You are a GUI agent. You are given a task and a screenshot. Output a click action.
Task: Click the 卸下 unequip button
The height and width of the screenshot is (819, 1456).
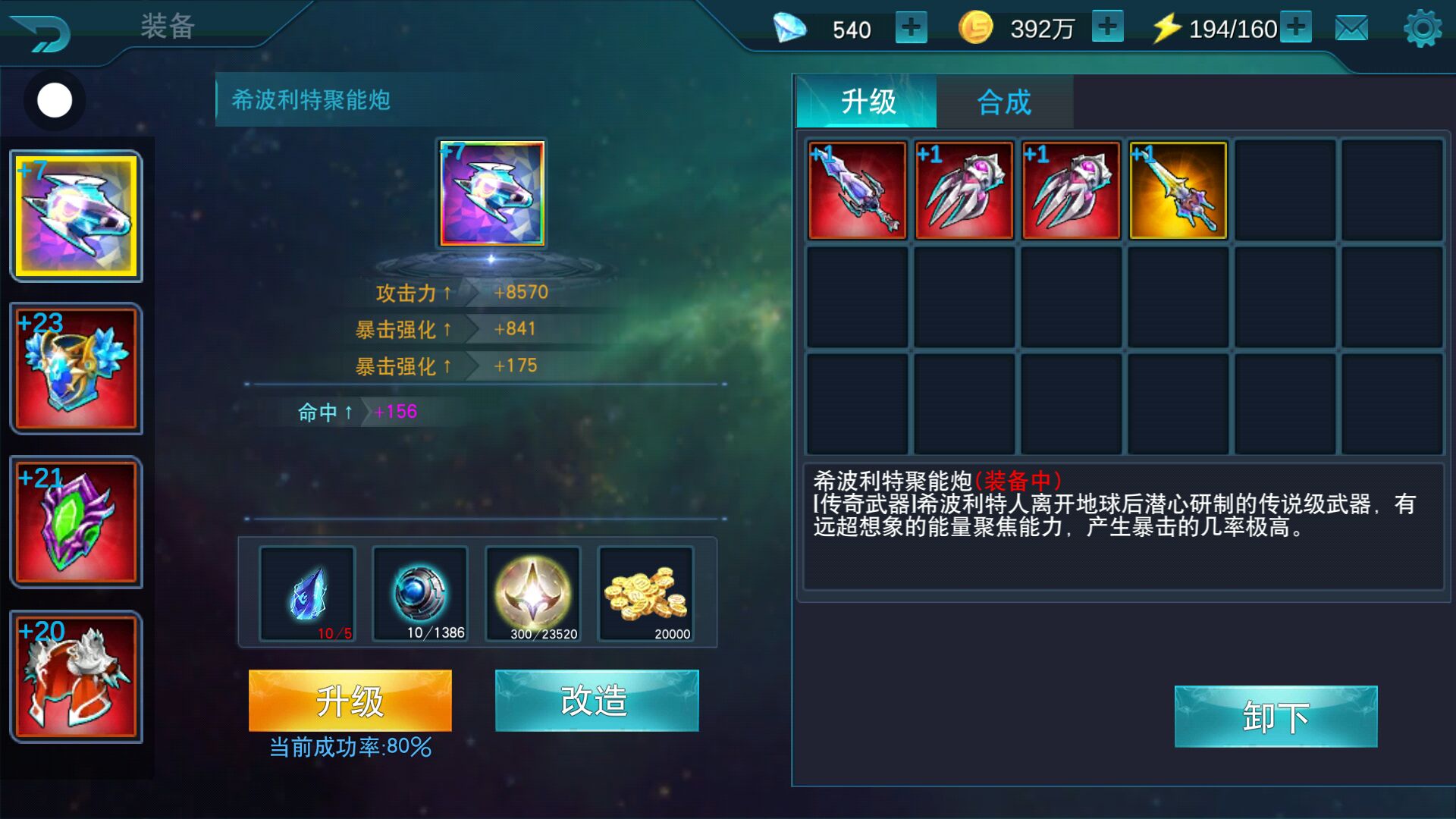tap(1276, 717)
